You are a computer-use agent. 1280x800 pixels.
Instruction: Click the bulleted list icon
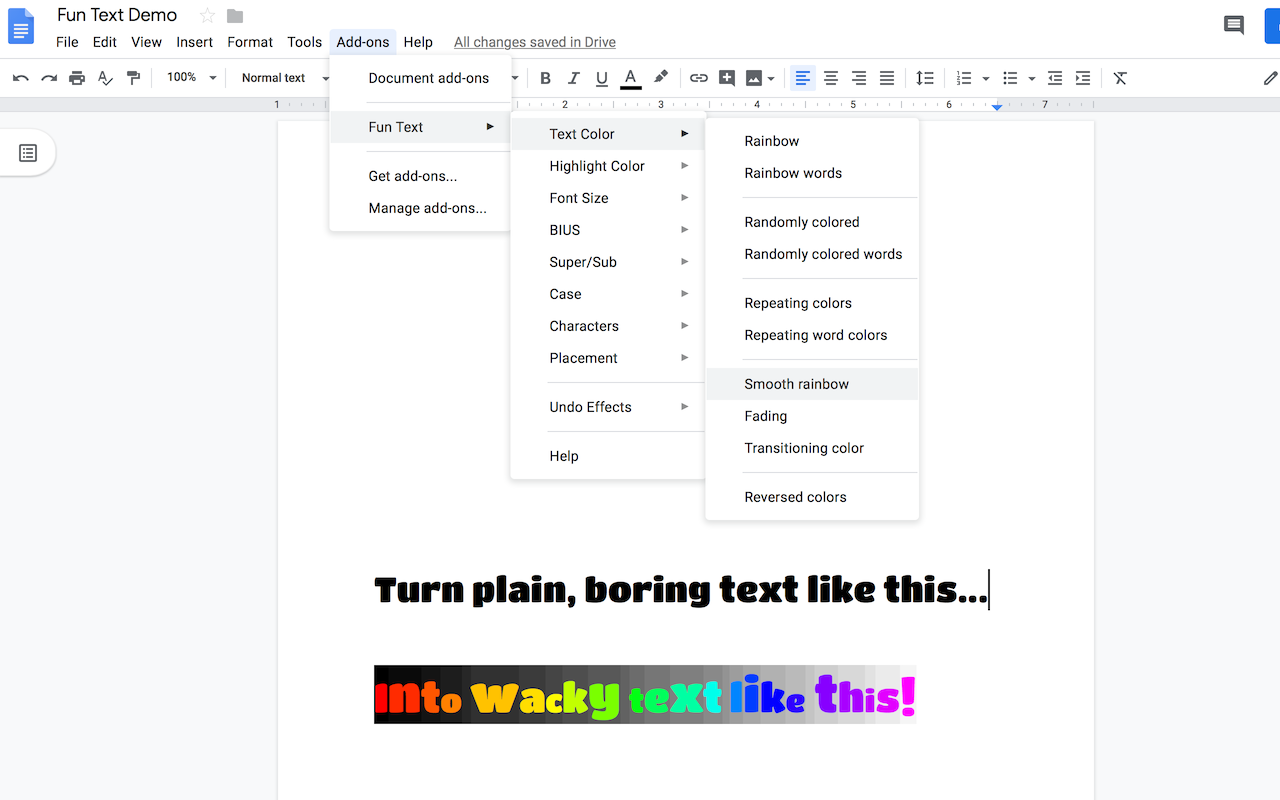pyautogui.click(x=1010, y=78)
